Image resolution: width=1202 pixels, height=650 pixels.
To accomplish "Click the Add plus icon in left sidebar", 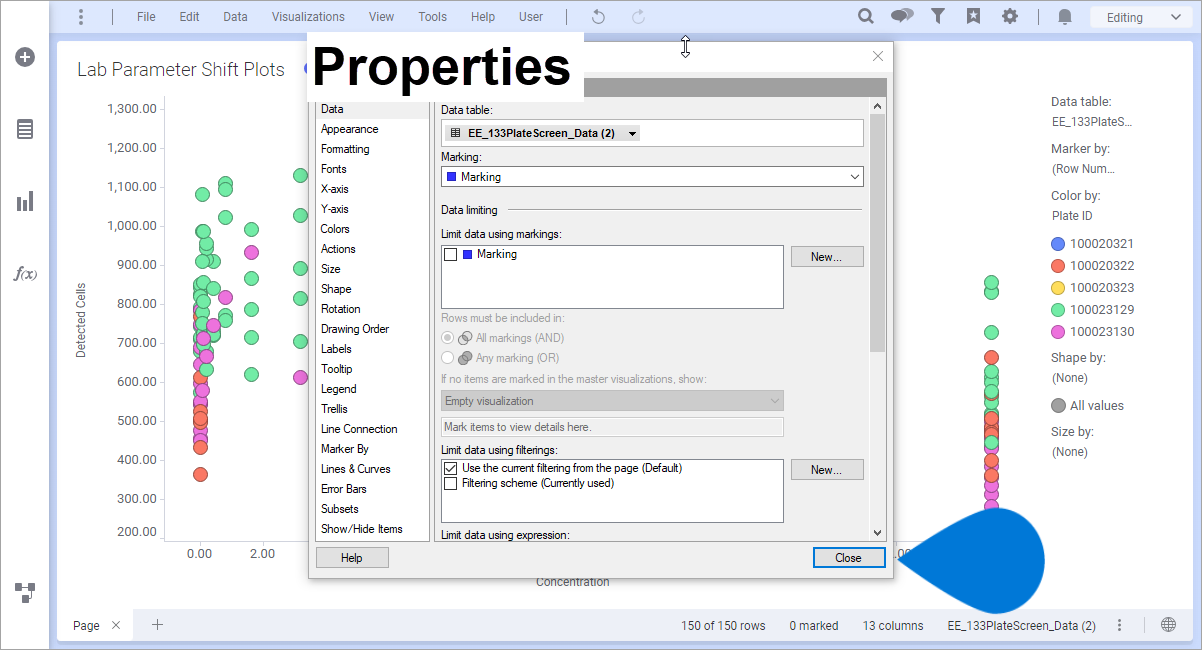I will pos(25,57).
